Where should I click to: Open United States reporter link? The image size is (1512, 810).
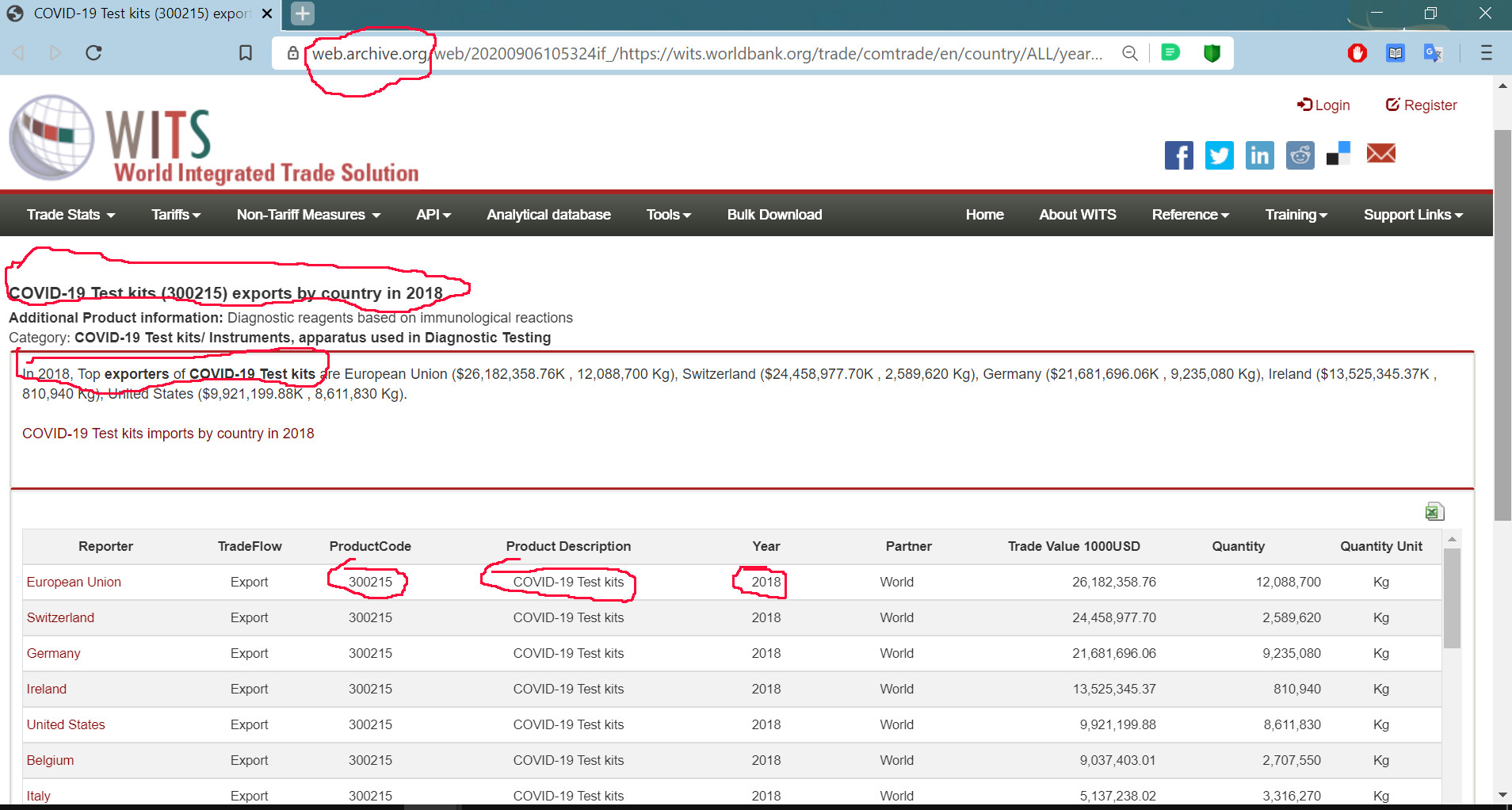[x=66, y=724]
